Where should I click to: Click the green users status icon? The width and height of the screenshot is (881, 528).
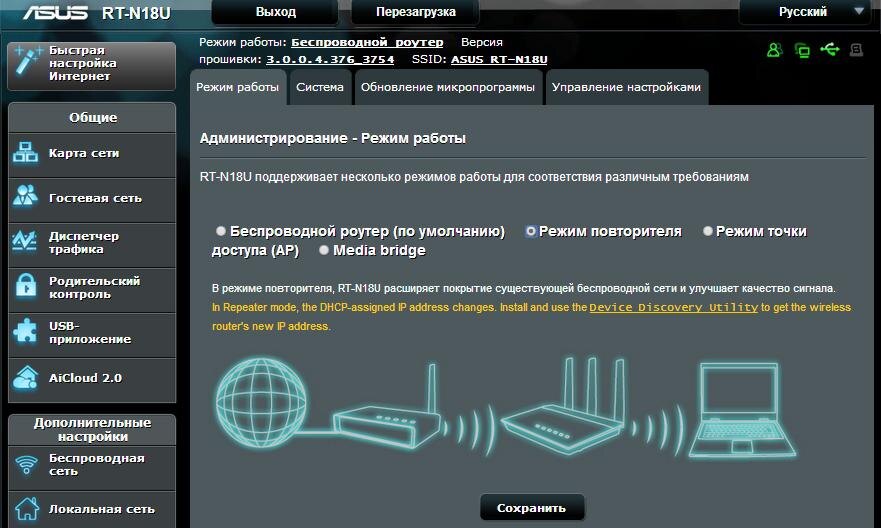[774, 50]
